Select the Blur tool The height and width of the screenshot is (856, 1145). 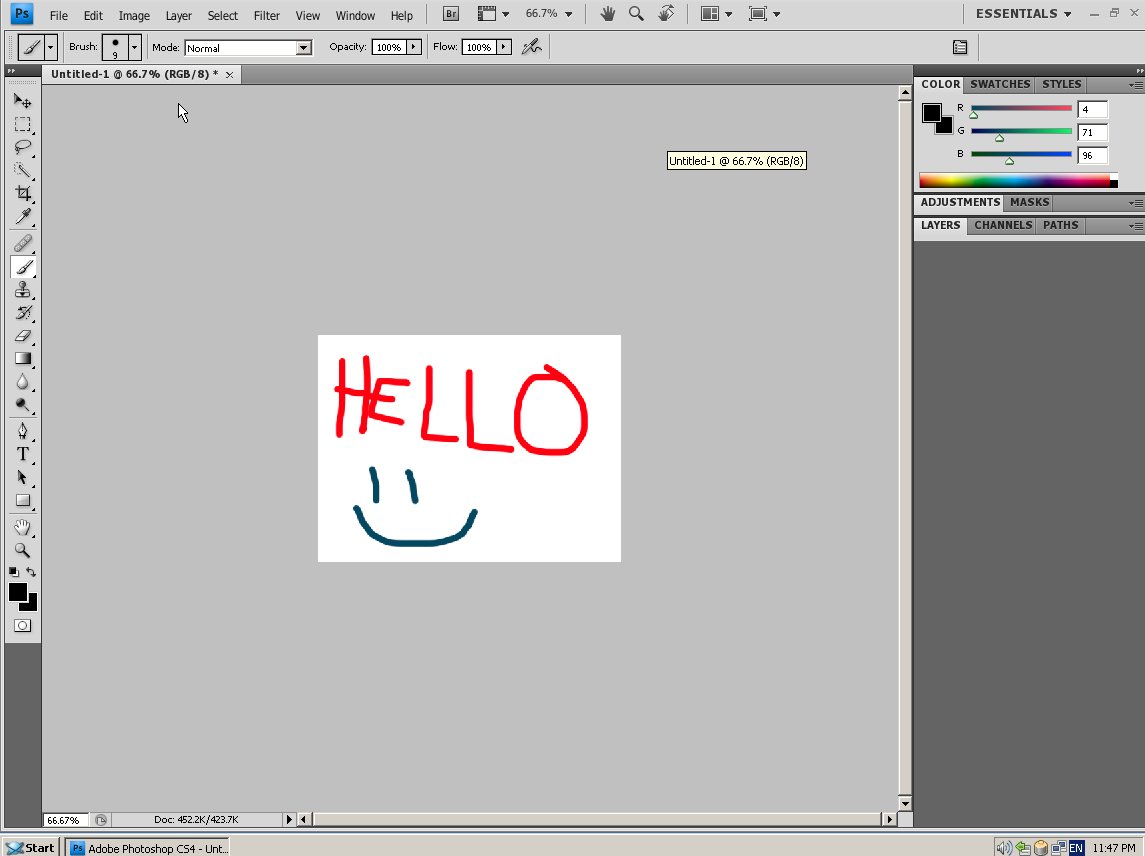[x=23, y=382]
